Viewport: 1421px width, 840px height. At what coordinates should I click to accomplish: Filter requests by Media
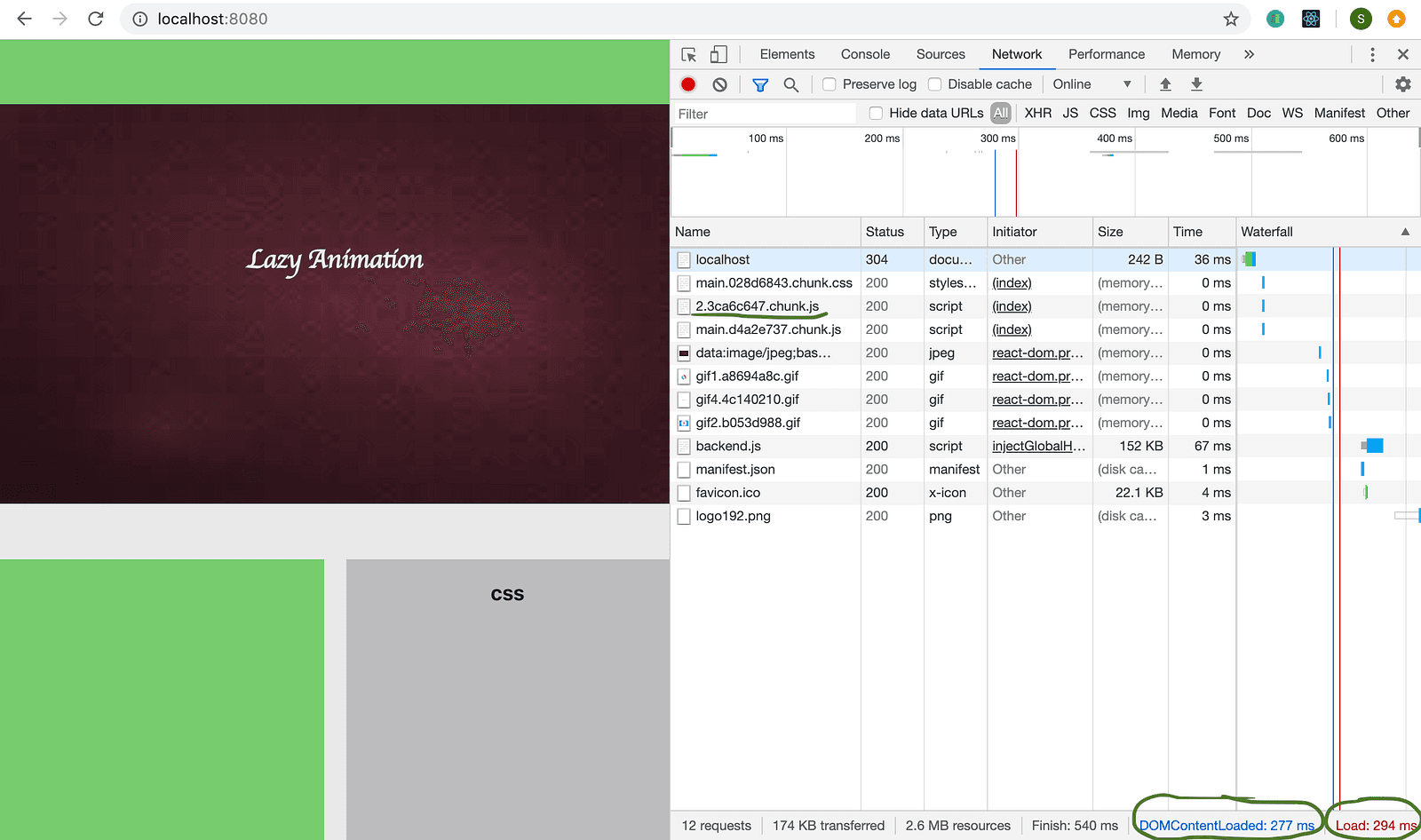point(1179,113)
